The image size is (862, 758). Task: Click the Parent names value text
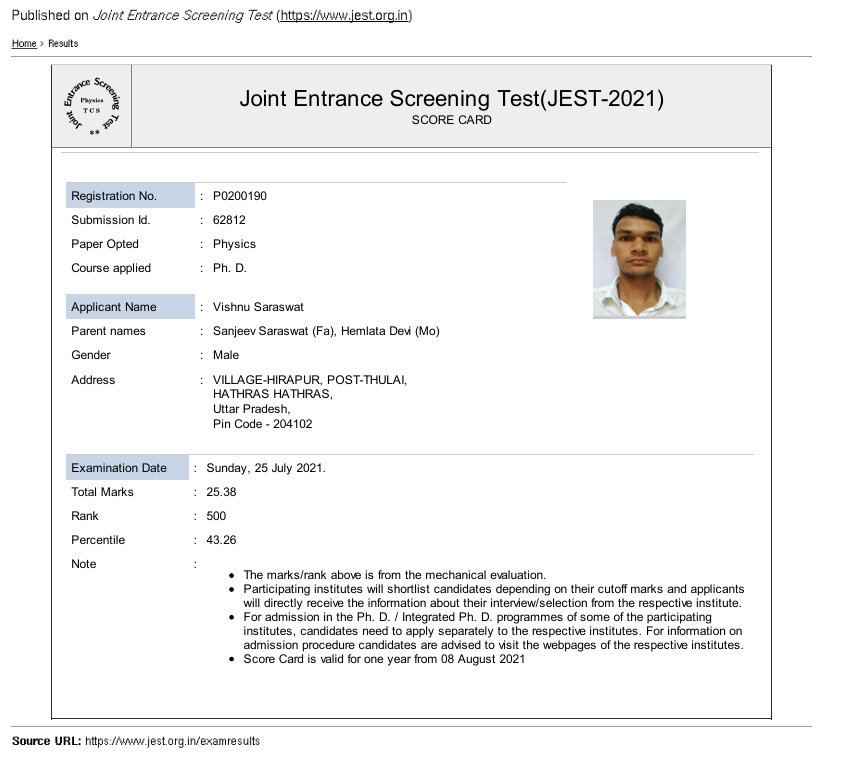click(326, 331)
